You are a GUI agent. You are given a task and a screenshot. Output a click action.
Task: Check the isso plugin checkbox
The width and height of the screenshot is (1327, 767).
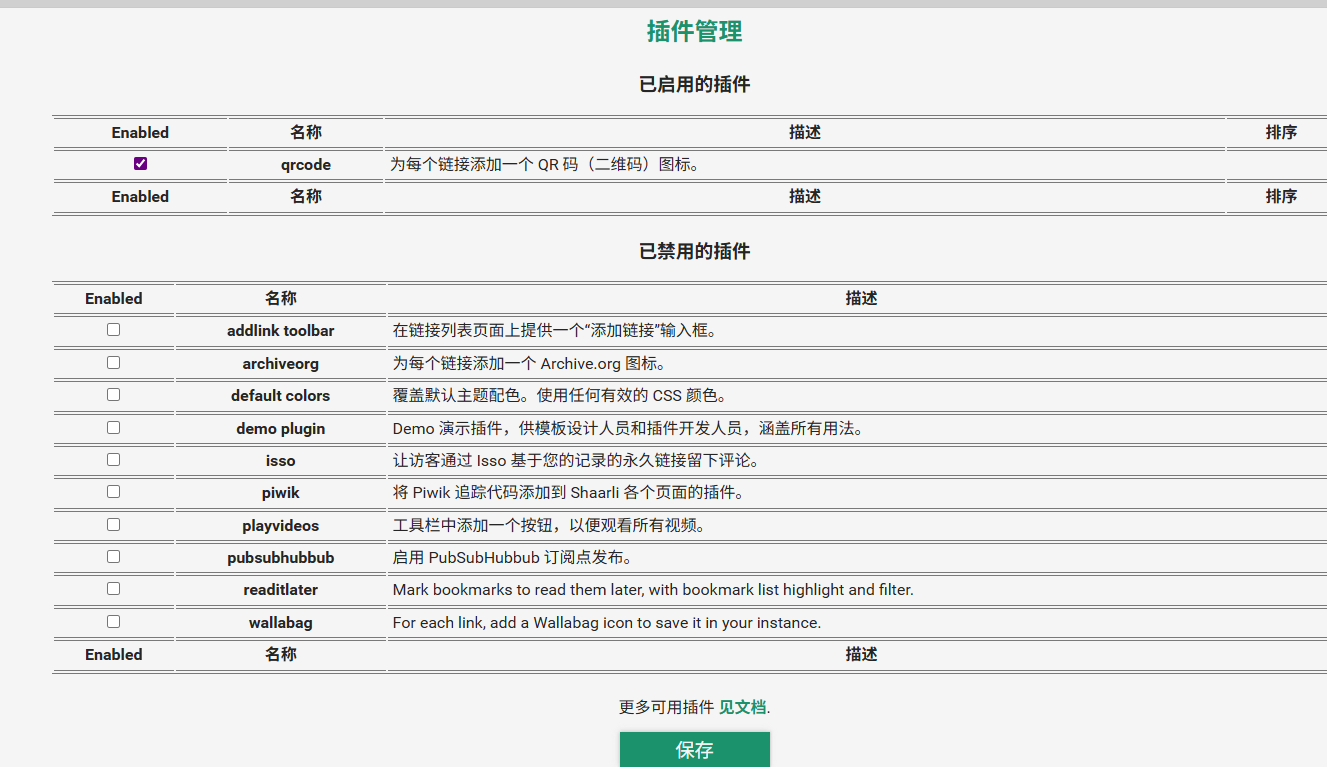coord(113,460)
